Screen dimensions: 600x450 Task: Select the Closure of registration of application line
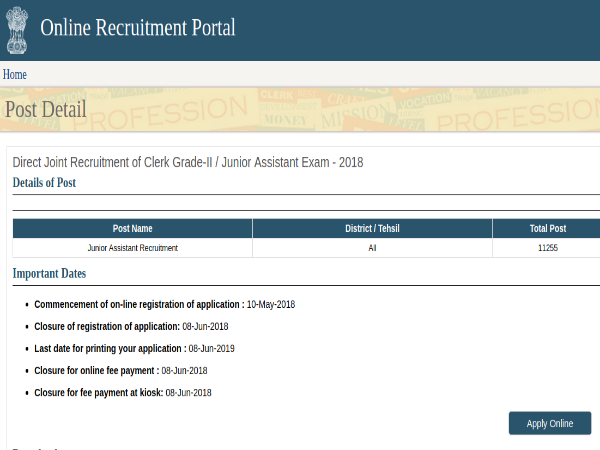[131, 326]
